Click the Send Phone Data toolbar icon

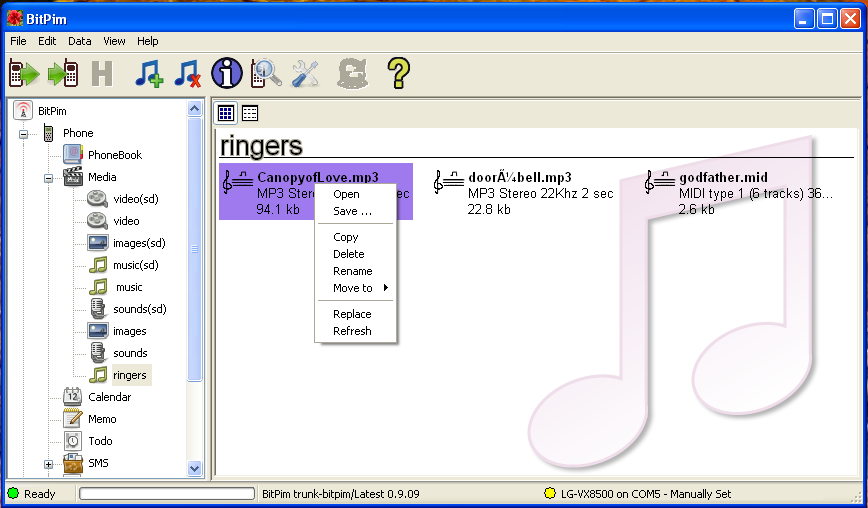click(63, 73)
